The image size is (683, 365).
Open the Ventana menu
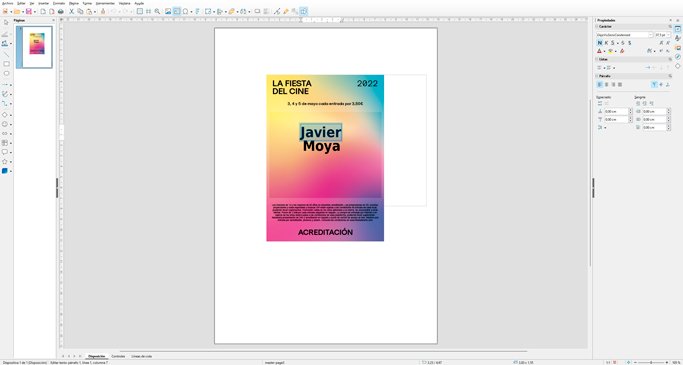point(125,3)
